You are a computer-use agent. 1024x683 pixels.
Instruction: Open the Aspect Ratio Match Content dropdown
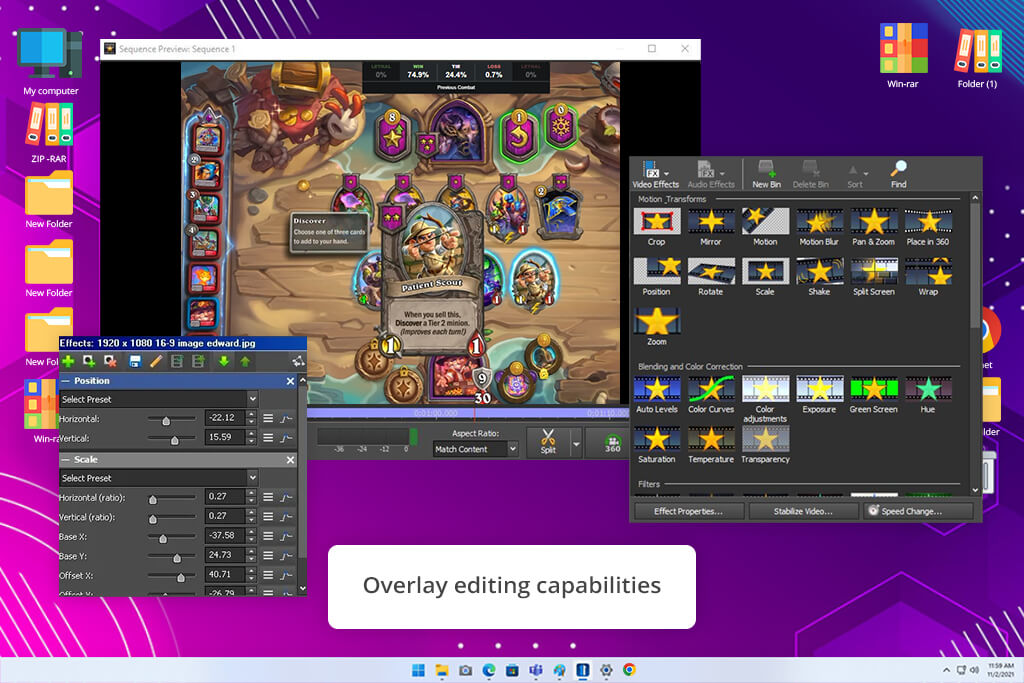(x=475, y=449)
